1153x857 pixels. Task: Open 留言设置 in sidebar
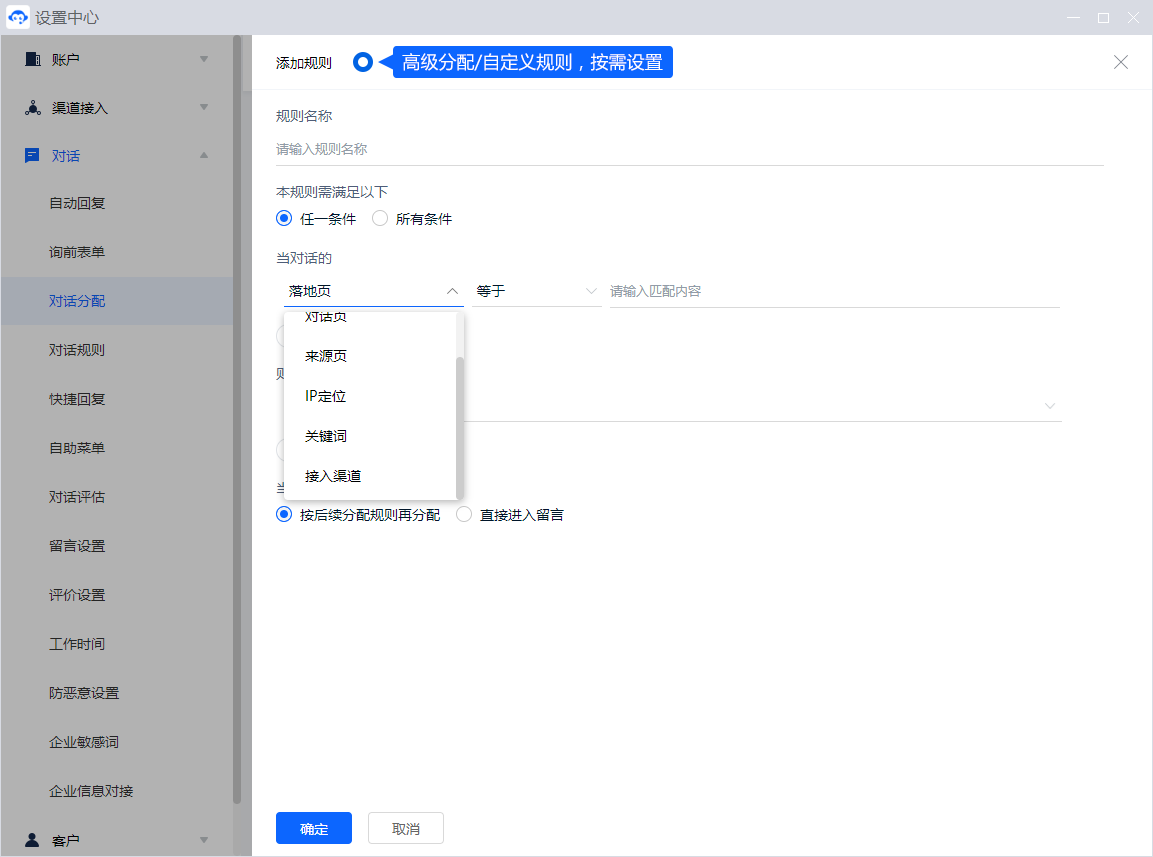[x=77, y=546]
